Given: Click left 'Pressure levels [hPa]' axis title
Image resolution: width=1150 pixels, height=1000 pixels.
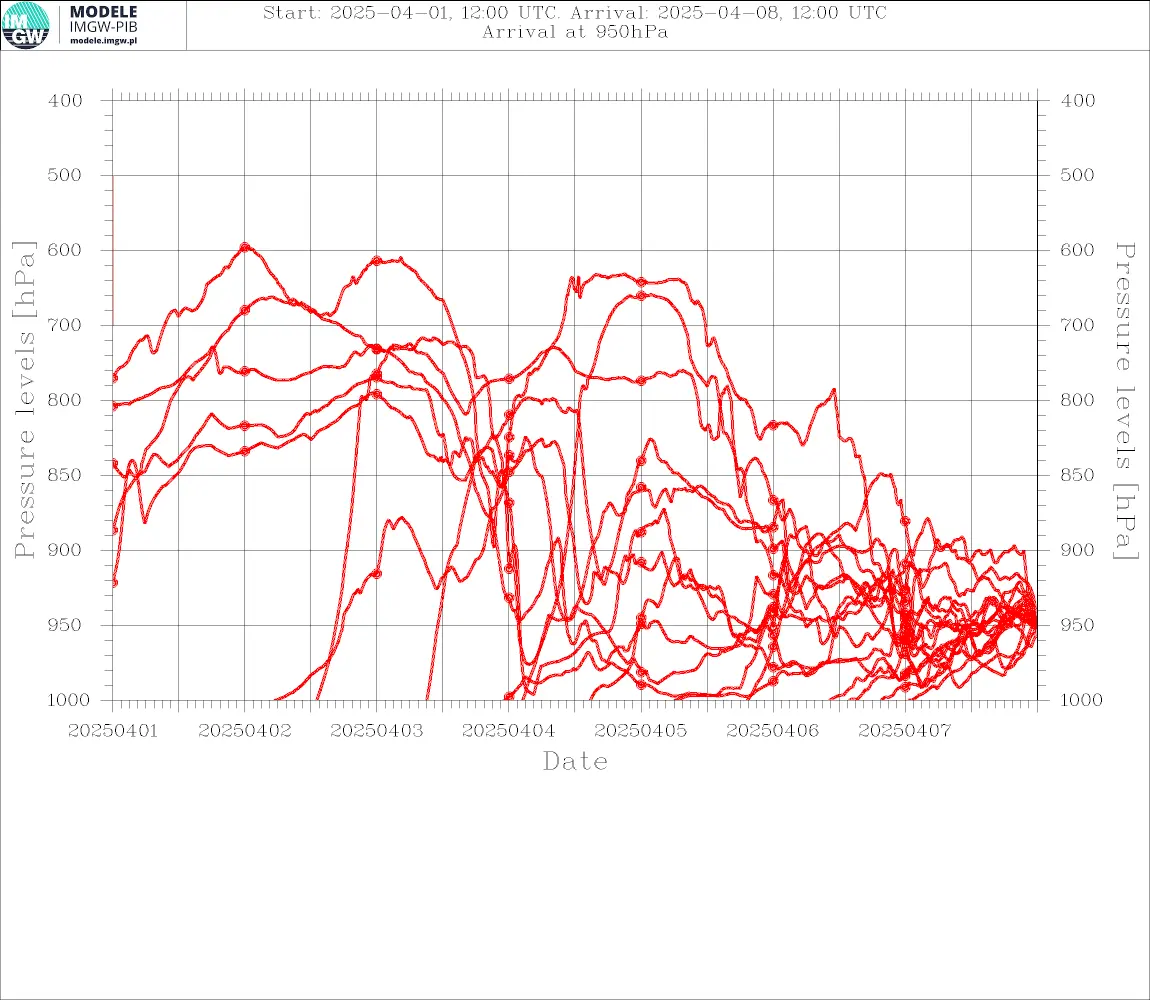Looking at the screenshot, I should point(24,399).
